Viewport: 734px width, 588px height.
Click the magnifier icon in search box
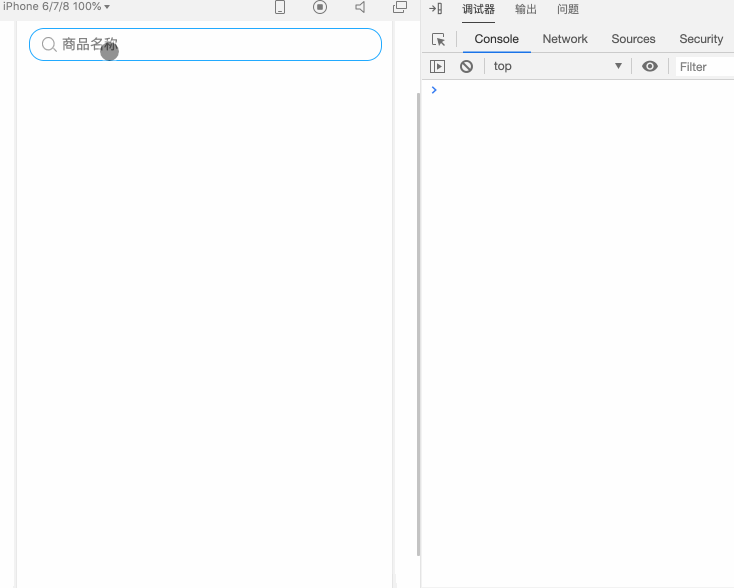49,45
